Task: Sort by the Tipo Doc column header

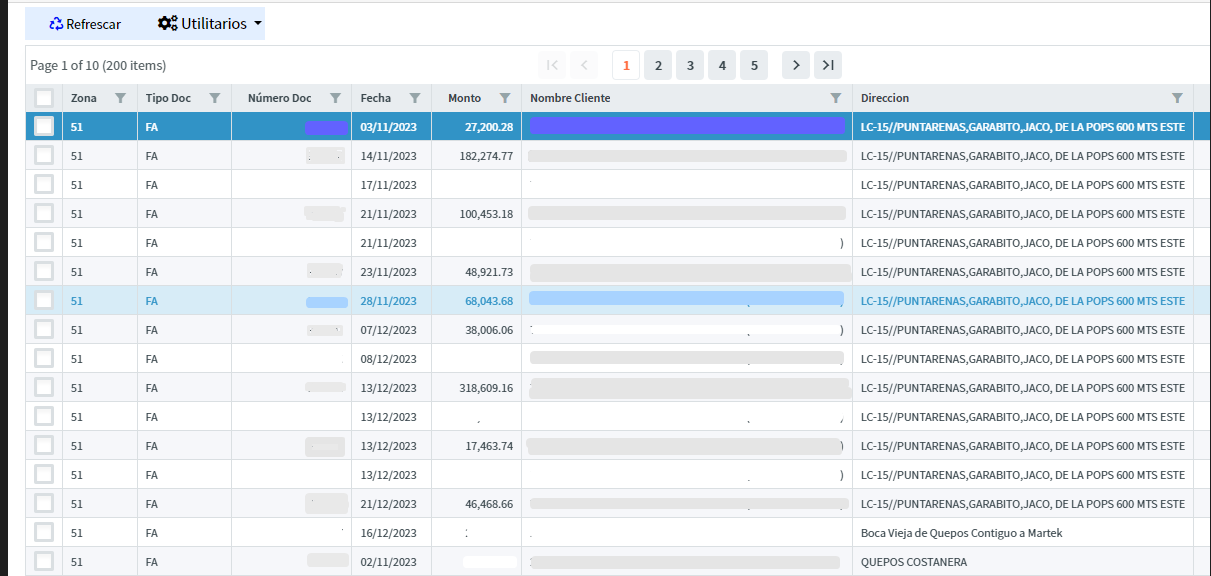Action: [168, 98]
